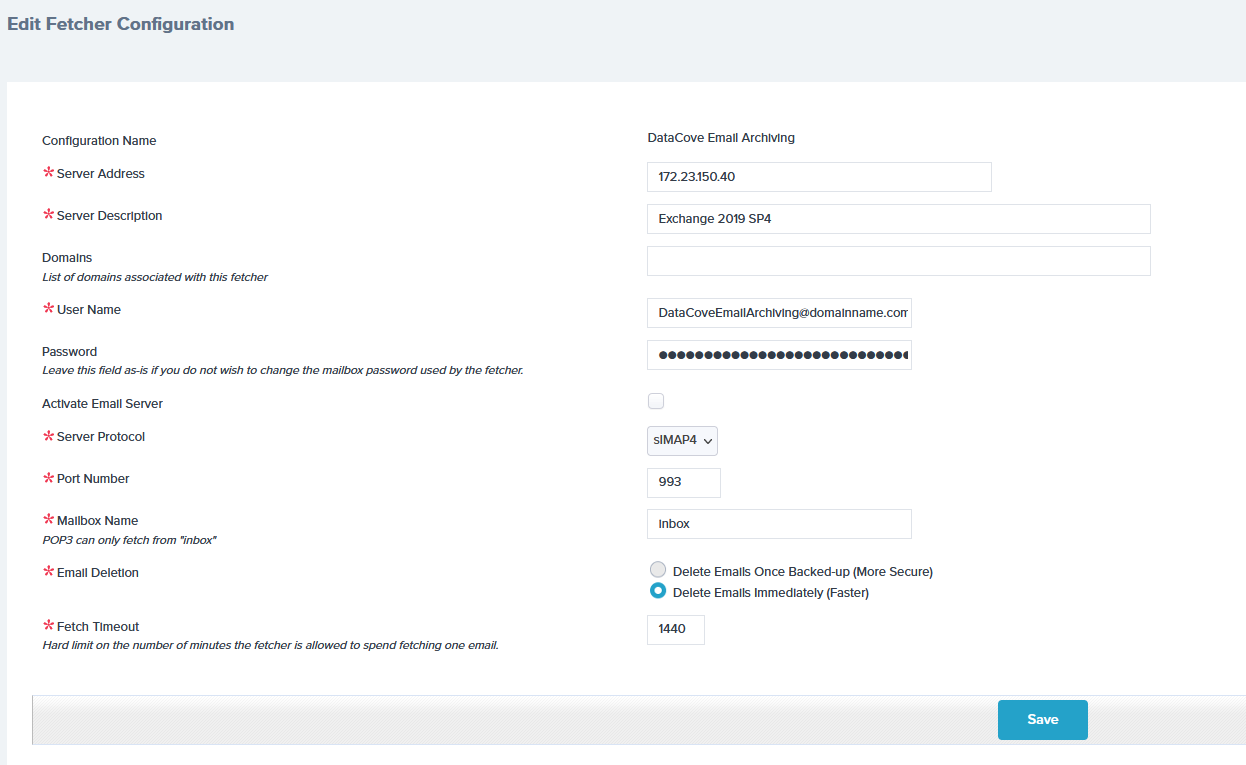The image size is (1246, 765).
Task: Click the Port Number field
Action: tap(684, 482)
